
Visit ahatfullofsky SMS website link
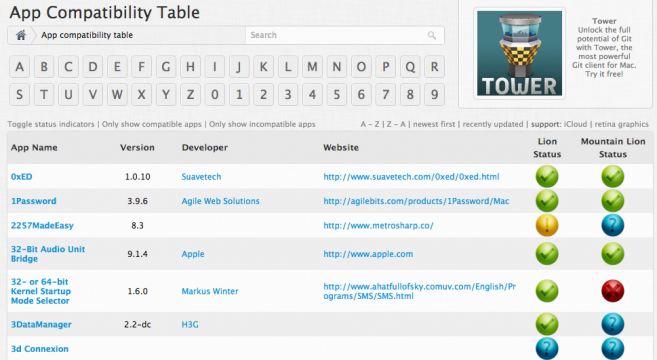(419, 291)
